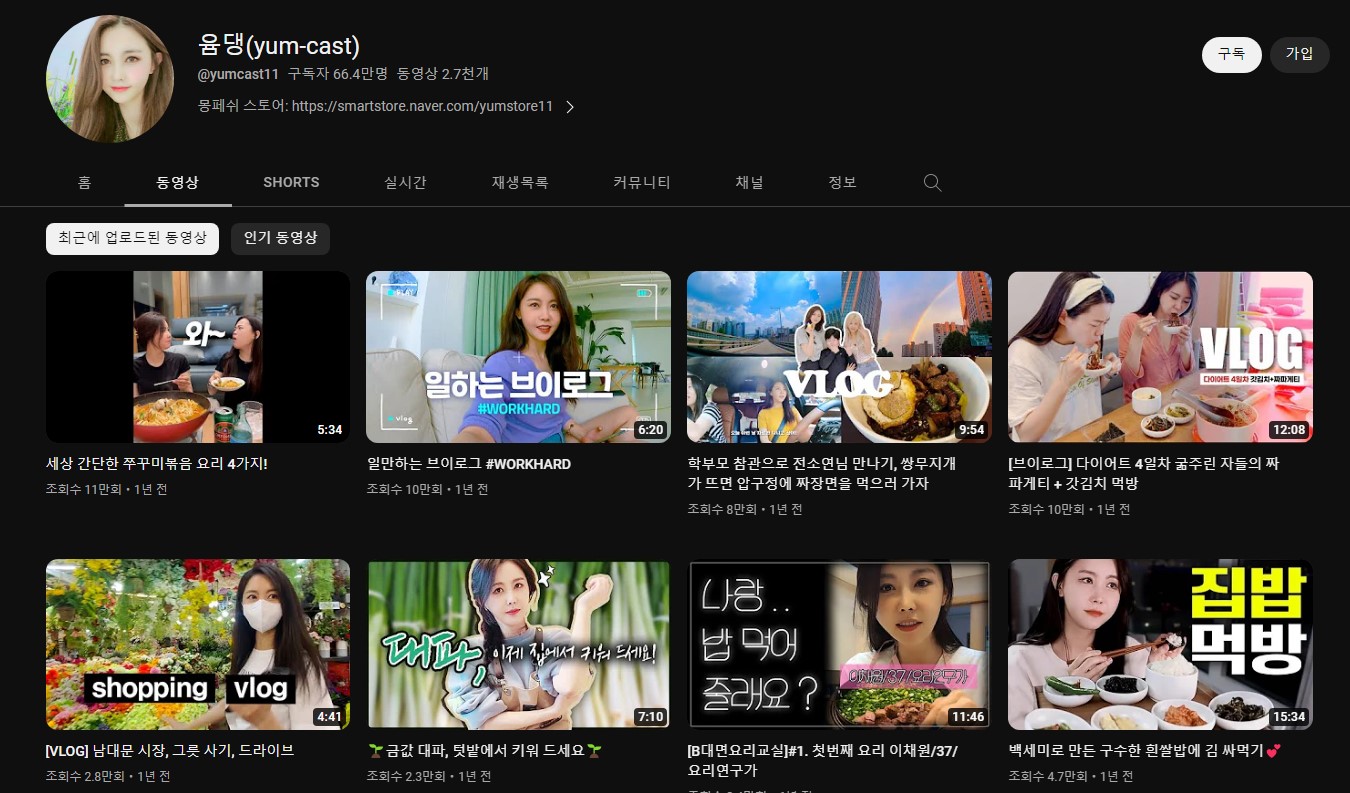The image size is (1350, 793).
Task: Click the 집밥 먹방 video thumbnail
Action: click(x=1160, y=644)
